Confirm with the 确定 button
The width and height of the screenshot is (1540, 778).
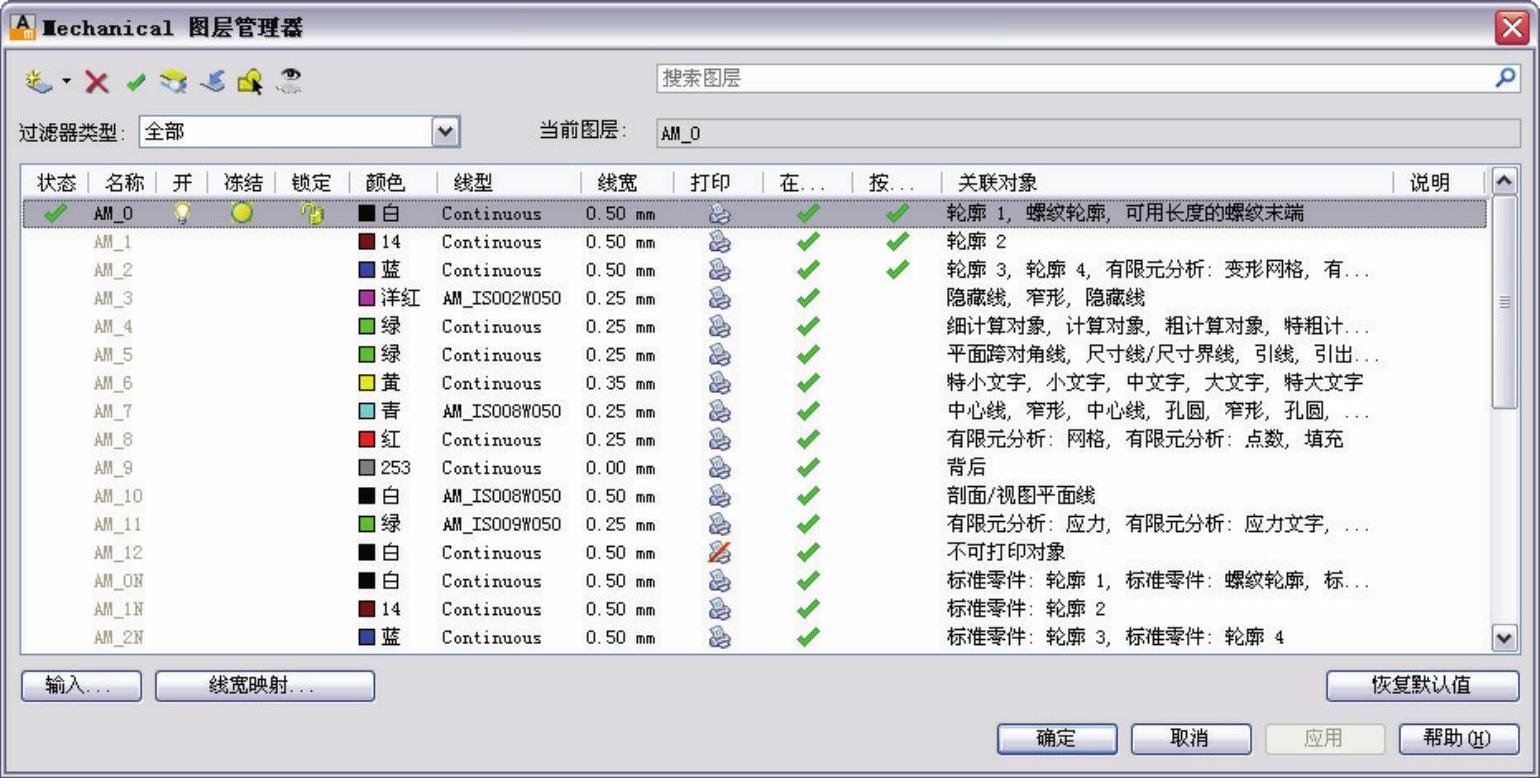click(x=1057, y=739)
